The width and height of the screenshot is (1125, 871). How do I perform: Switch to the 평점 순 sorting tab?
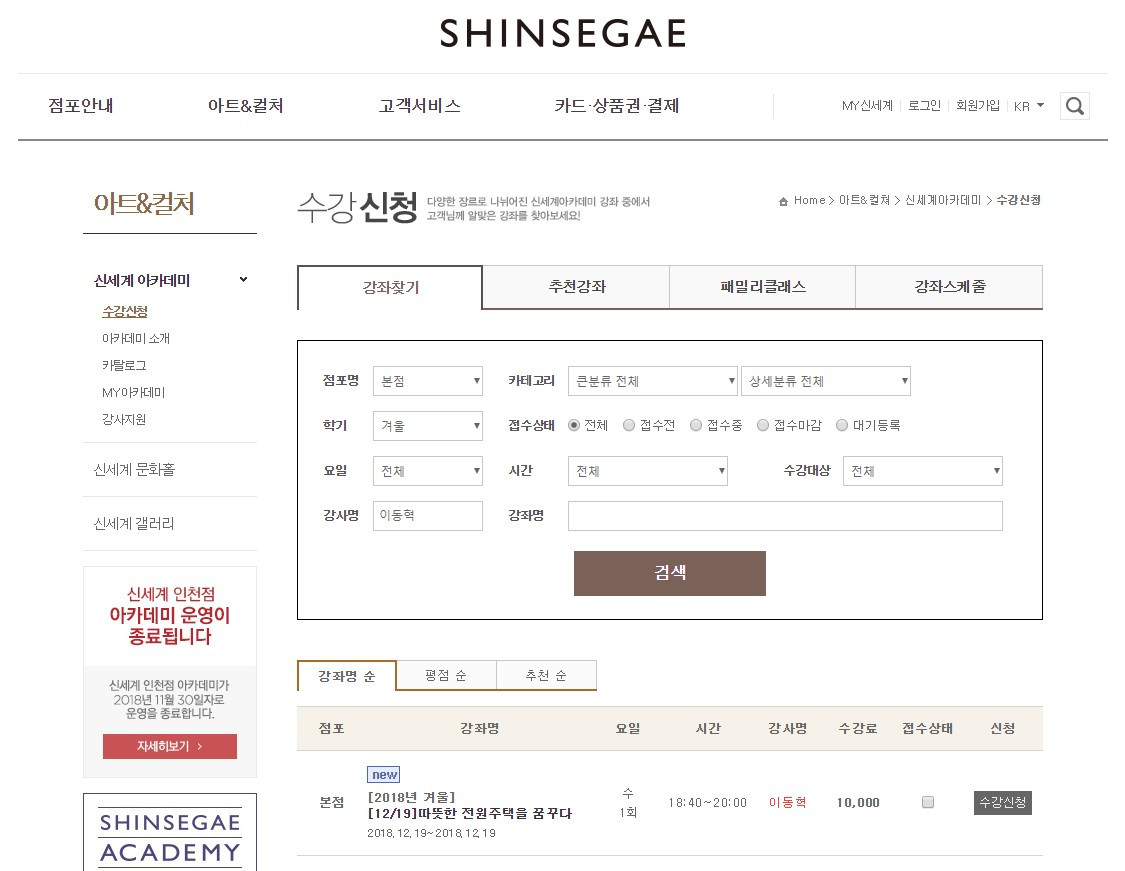[x=446, y=675]
